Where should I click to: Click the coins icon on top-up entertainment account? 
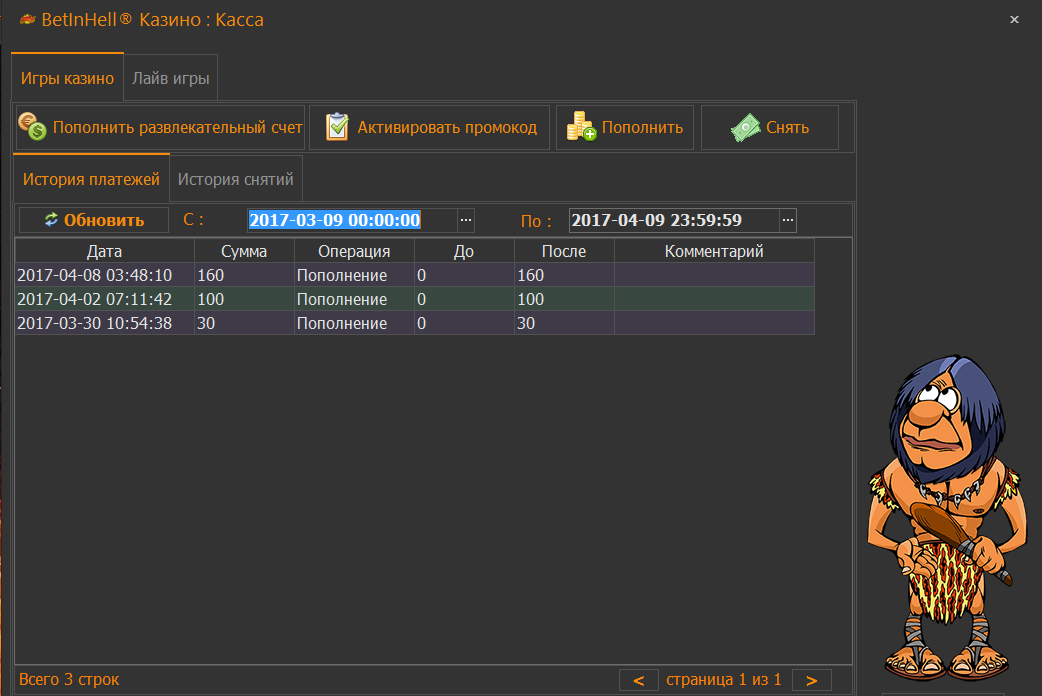(32, 127)
